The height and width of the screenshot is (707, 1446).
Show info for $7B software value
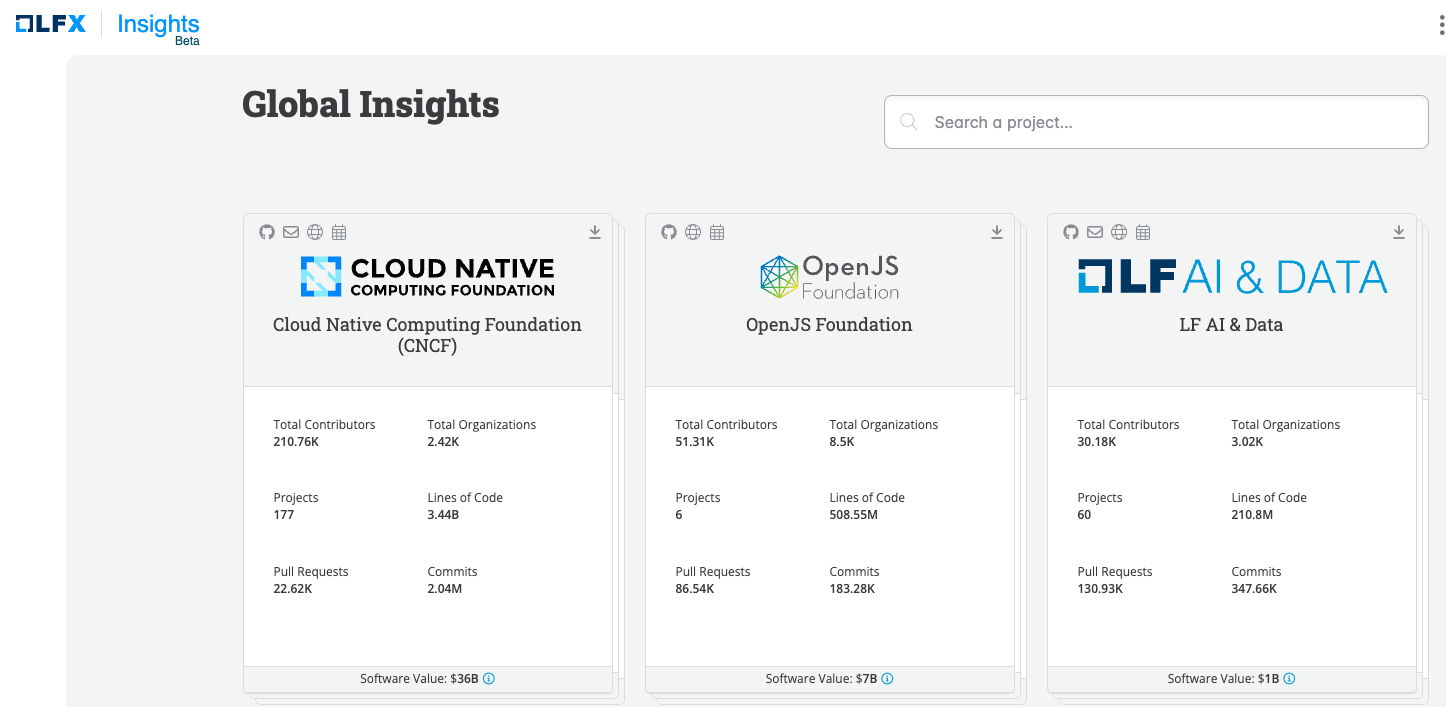(887, 678)
